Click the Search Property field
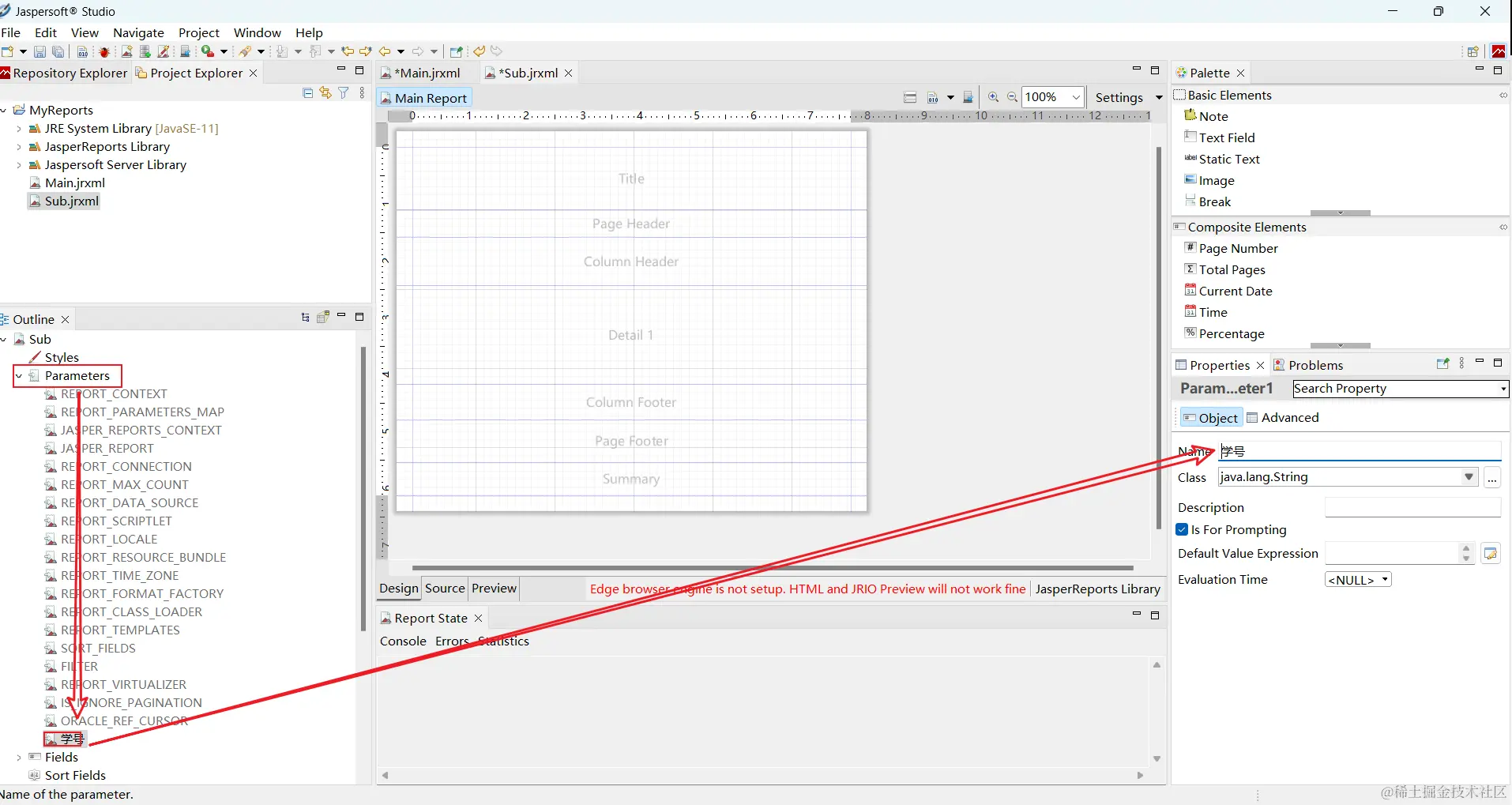Image resolution: width=1512 pixels, height=805 pixels. [x=1400, y=389]
